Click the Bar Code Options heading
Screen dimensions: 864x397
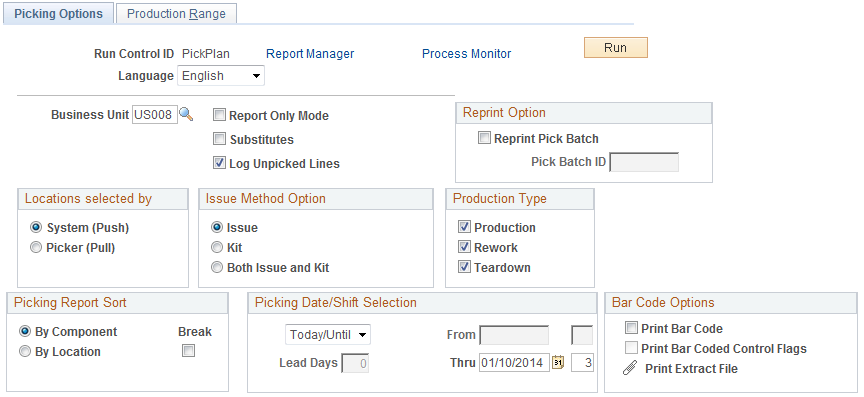point(663,302)
